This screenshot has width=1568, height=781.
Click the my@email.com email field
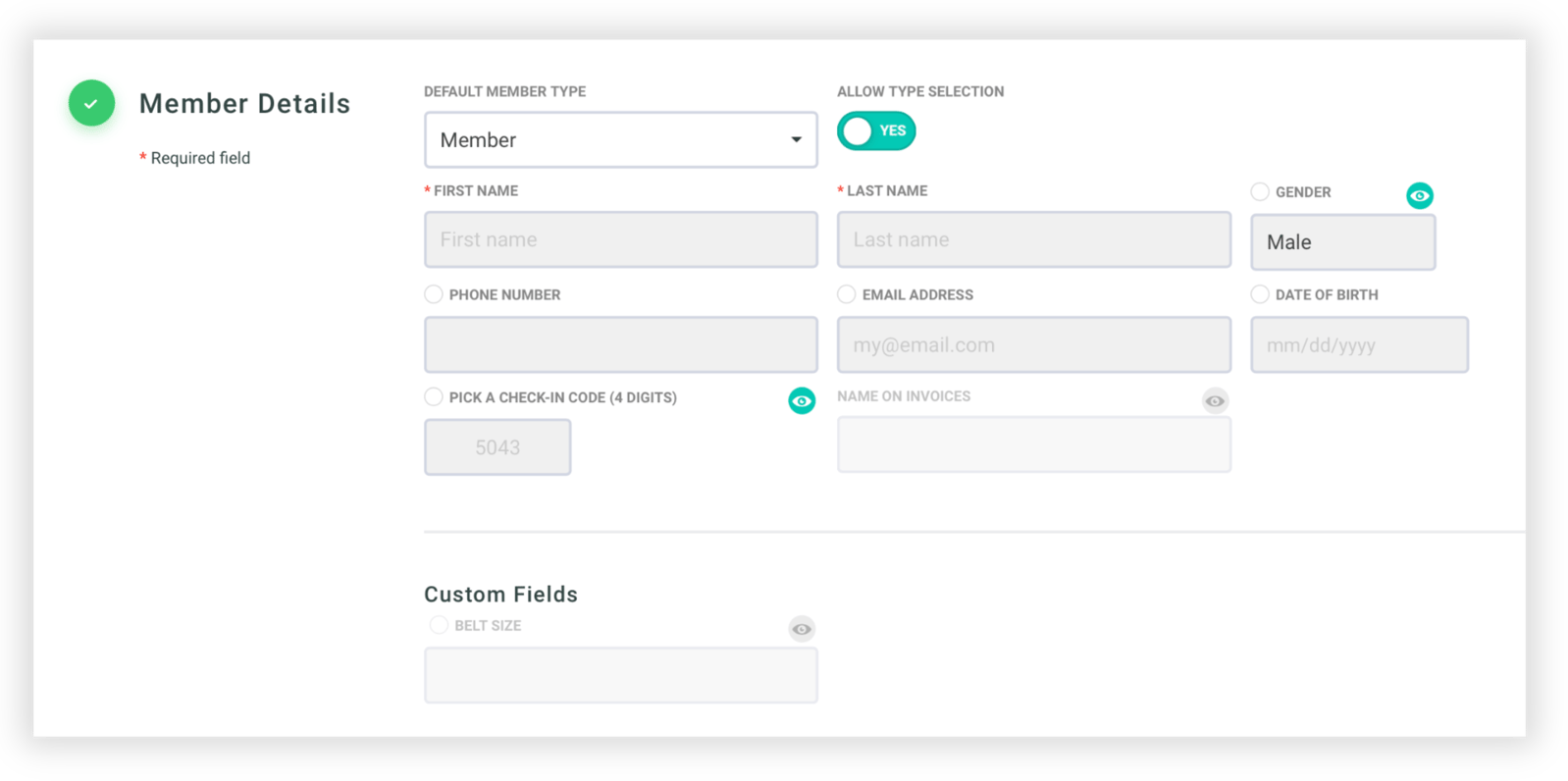(1034, 344)
